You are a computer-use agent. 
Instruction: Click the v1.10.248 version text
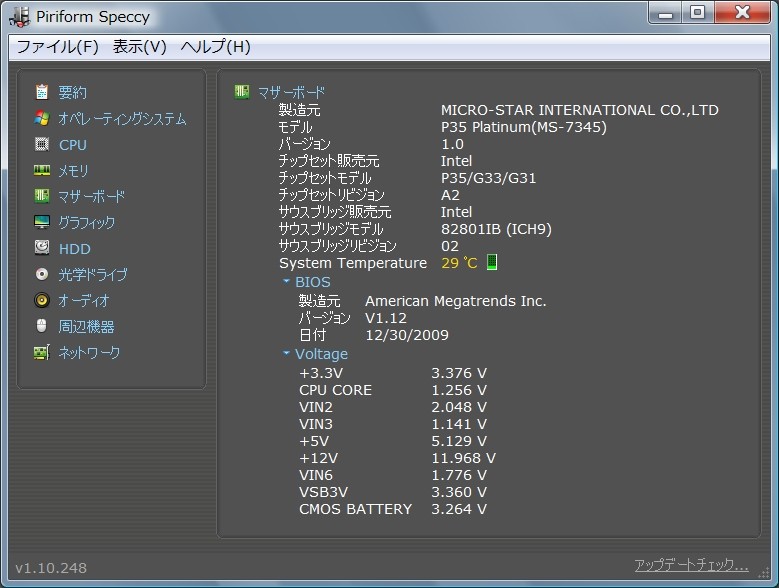pyautogui.click(x=51, y=568)
